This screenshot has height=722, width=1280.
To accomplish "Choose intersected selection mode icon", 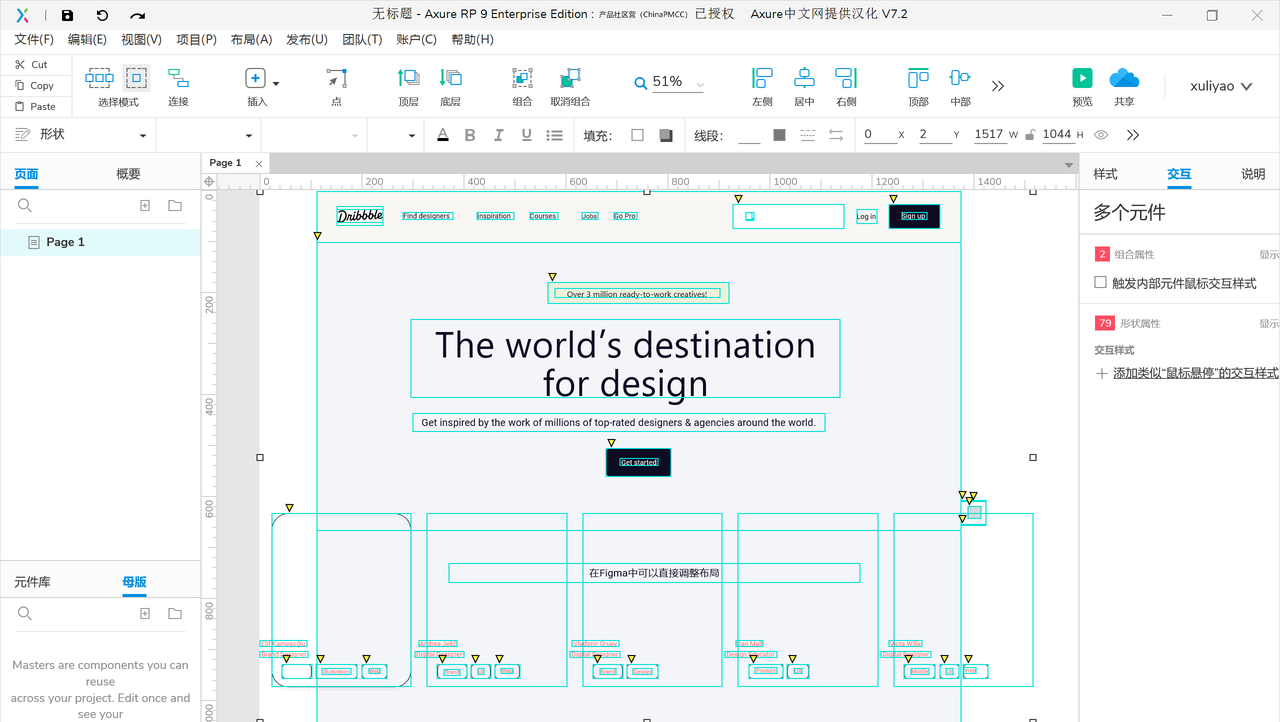I will pyautogui.click(x=99, y=78).
